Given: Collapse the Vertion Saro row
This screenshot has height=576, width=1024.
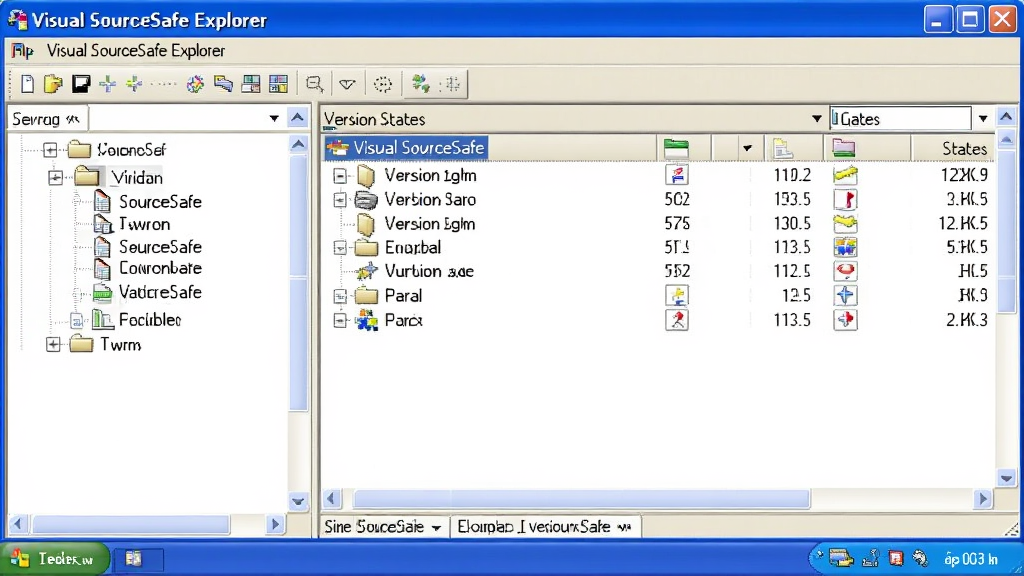Looking at the screenshot, I should point(340,199).
